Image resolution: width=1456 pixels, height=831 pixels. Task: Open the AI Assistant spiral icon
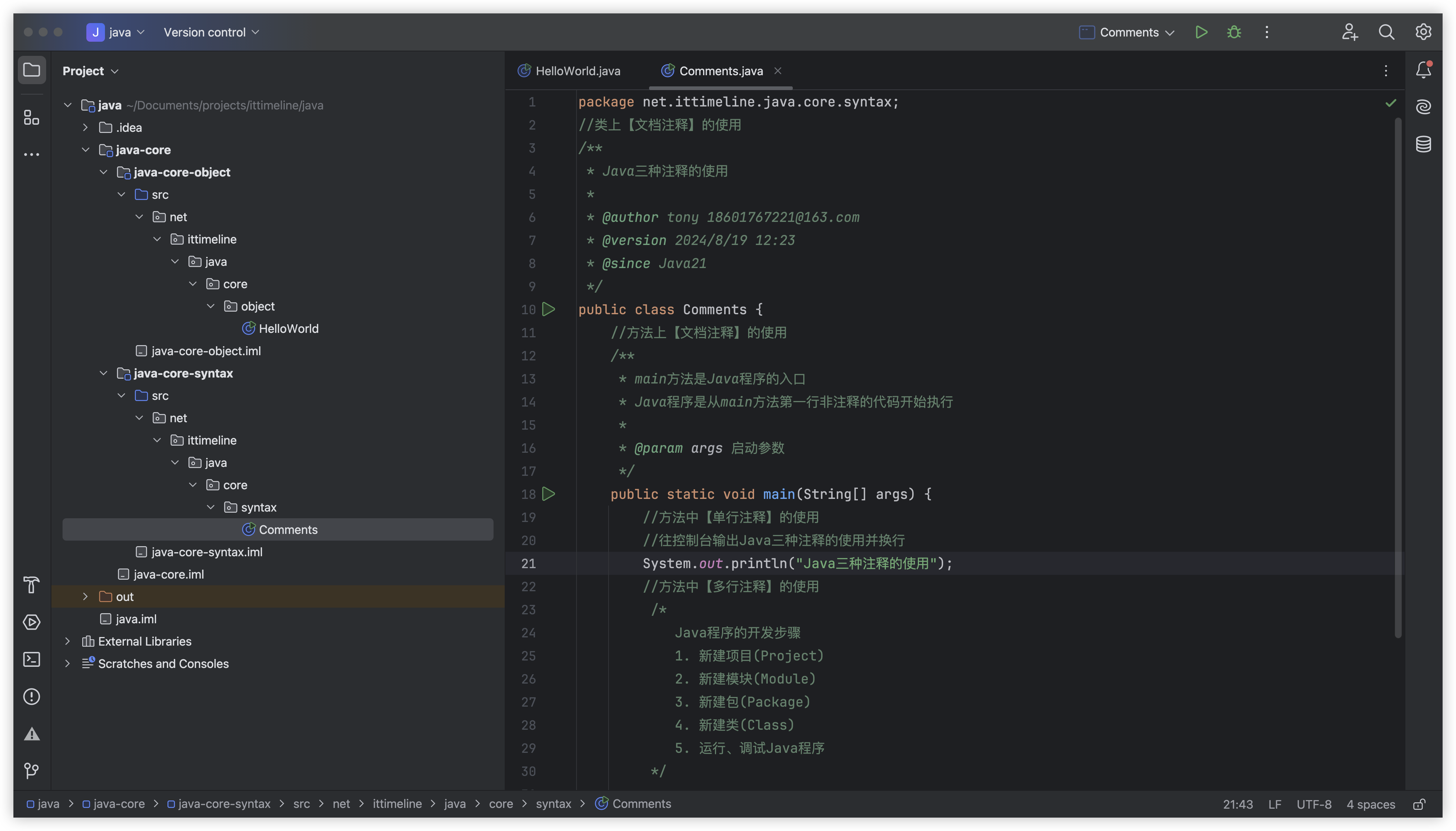(x=1424, y=107)
